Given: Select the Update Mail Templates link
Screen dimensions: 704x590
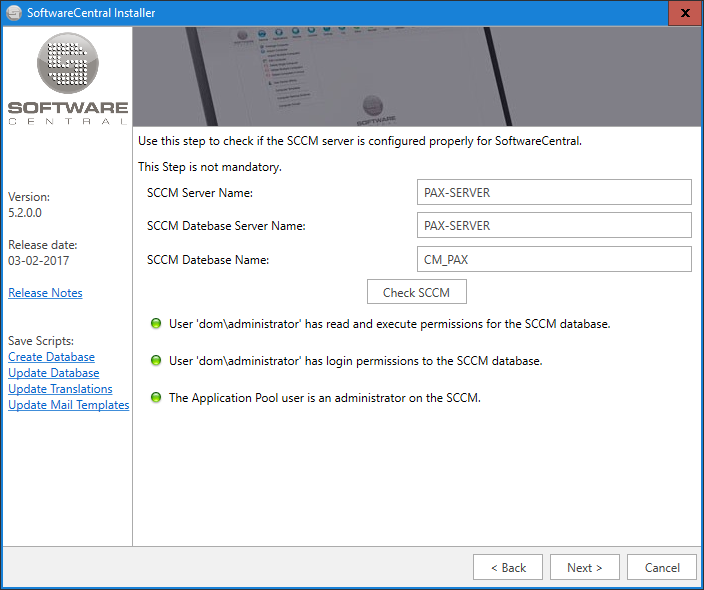Looking at the screenshot, I should click(x=68, y=405).
